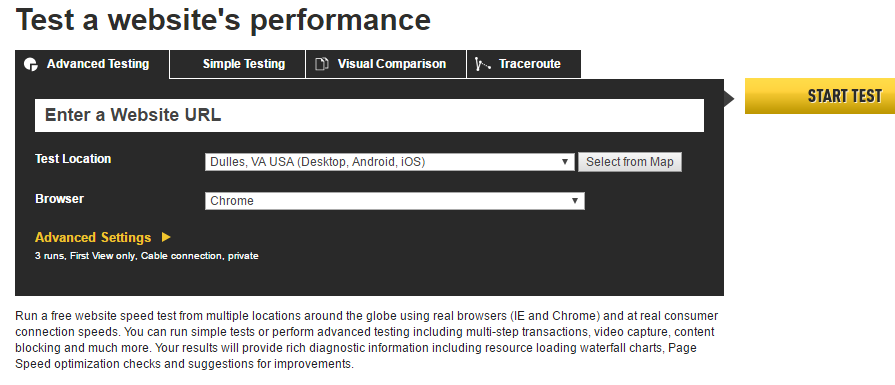Click the Test Location label

[x=73, y=159]
